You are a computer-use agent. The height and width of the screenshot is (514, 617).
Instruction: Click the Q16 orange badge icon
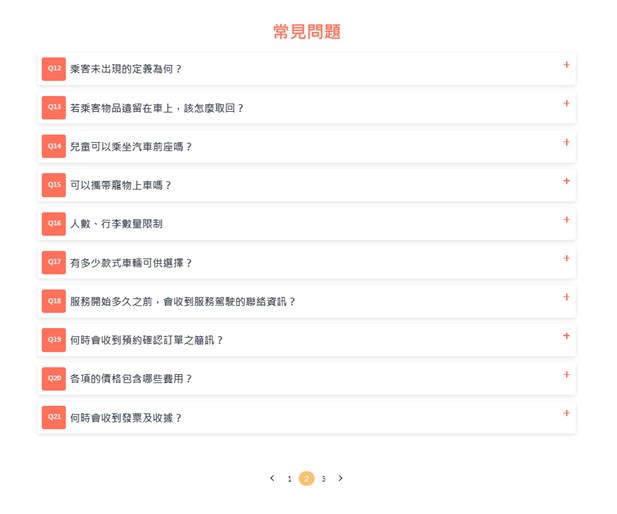pyautogui.click(x=54, y=223)
